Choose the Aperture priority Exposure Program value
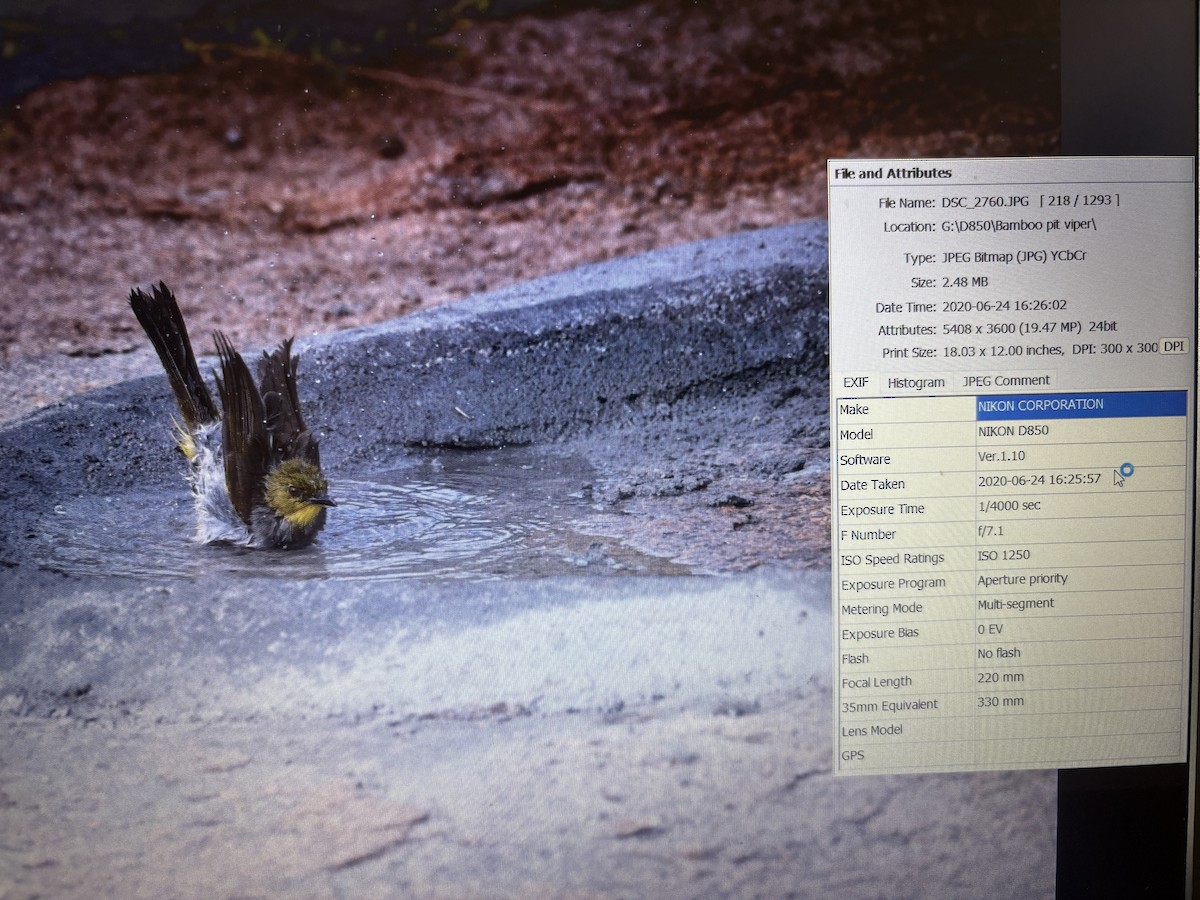The width and height of the screenshot is (1200, 900). click(x=1080, y=579)
